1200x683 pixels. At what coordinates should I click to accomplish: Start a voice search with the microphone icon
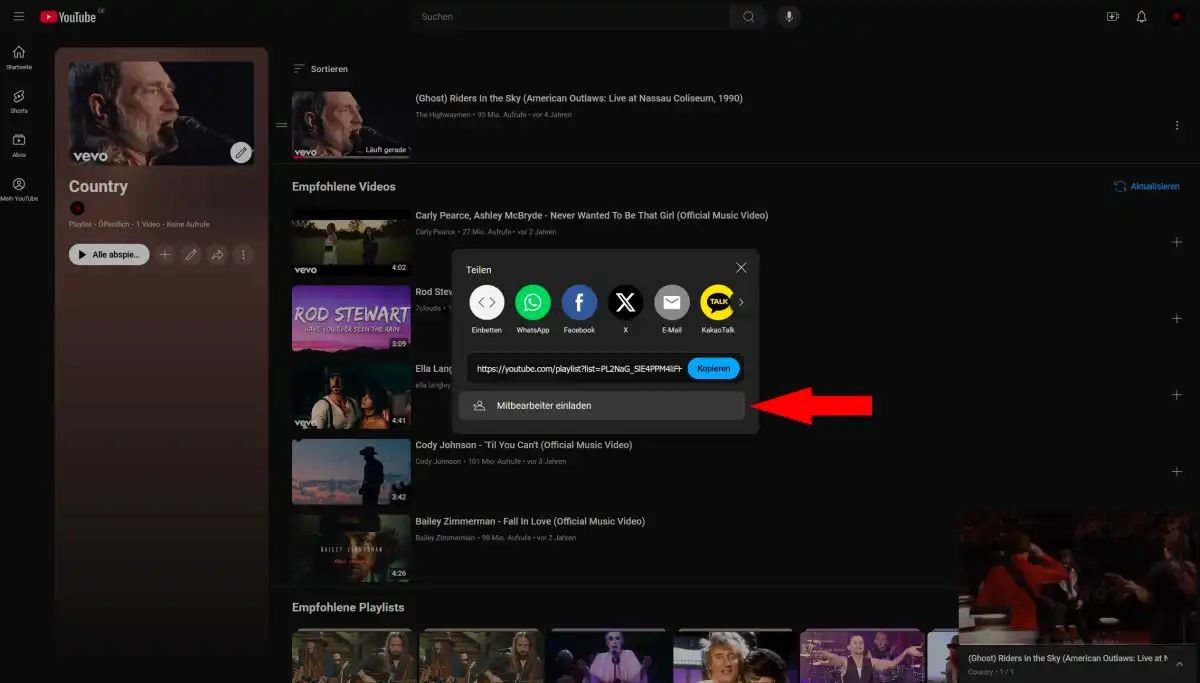tap(789, 16)
